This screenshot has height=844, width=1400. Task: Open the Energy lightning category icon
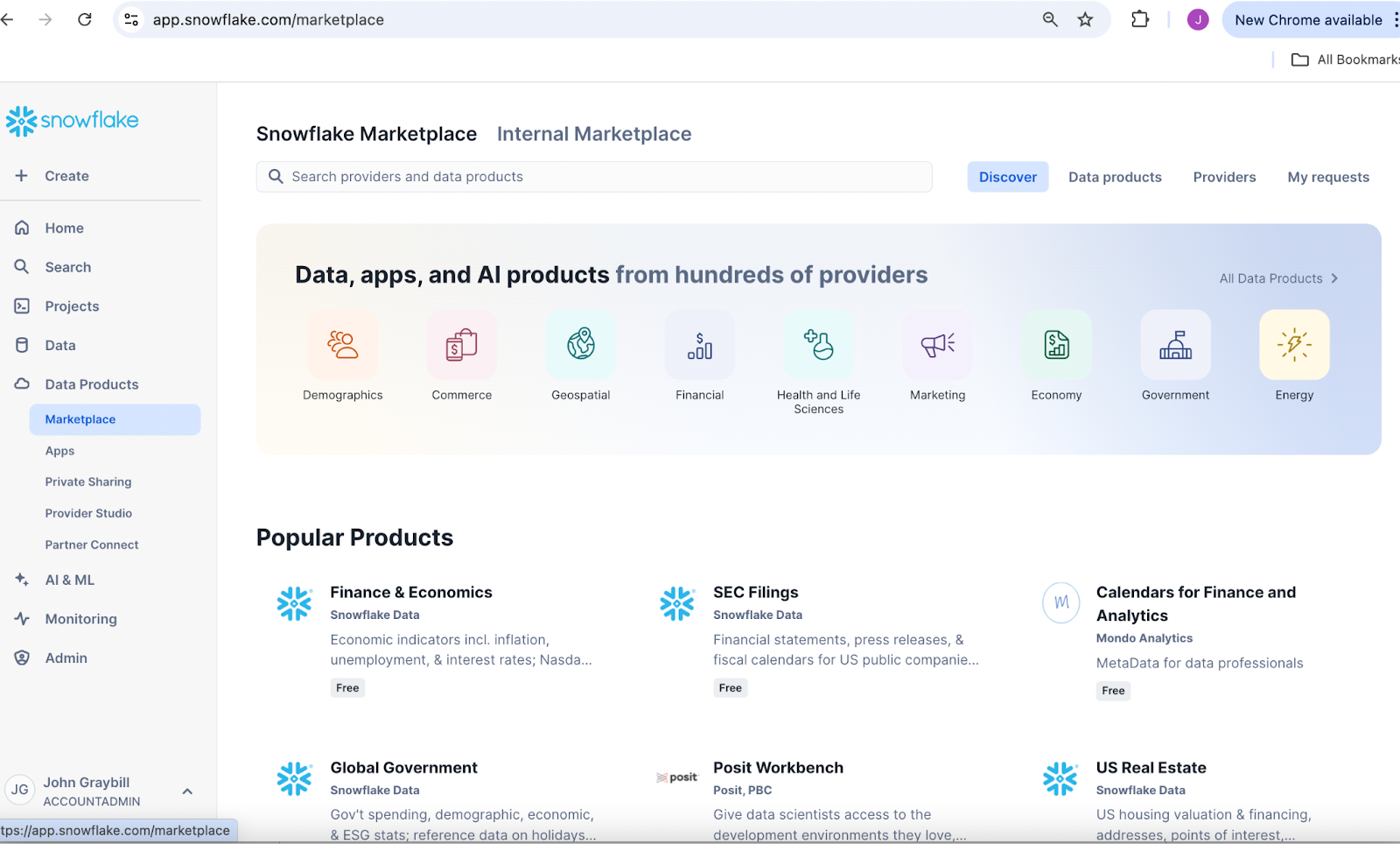(1295, 345)
